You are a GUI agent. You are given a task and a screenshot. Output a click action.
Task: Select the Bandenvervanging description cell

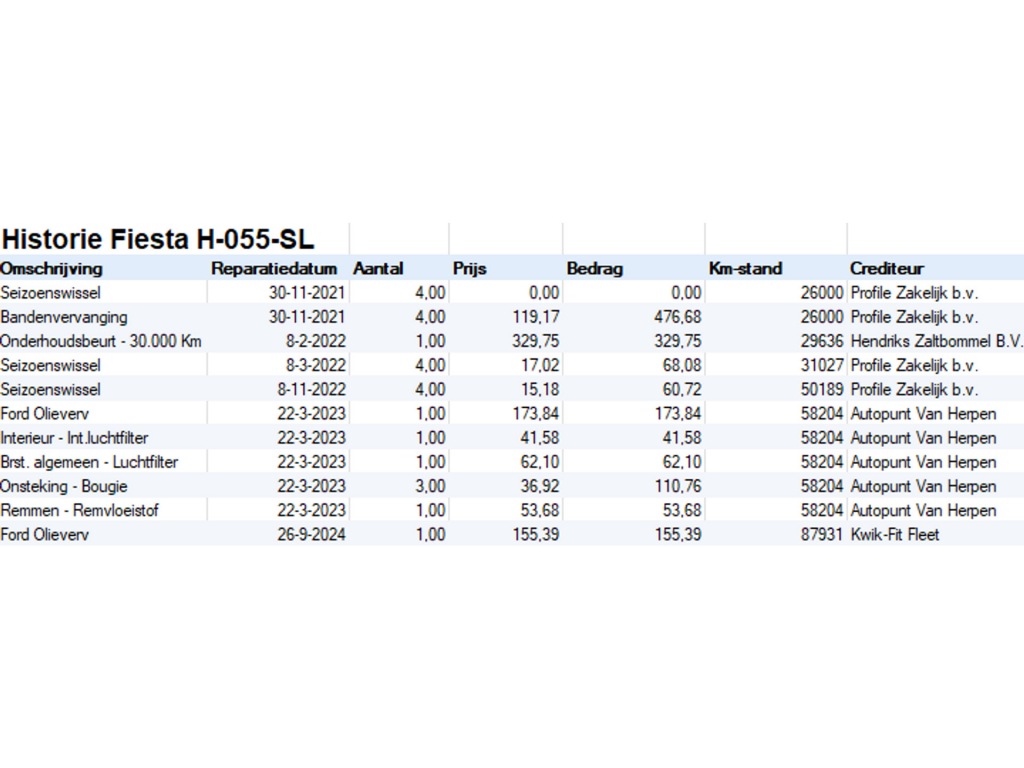[64, 317]
